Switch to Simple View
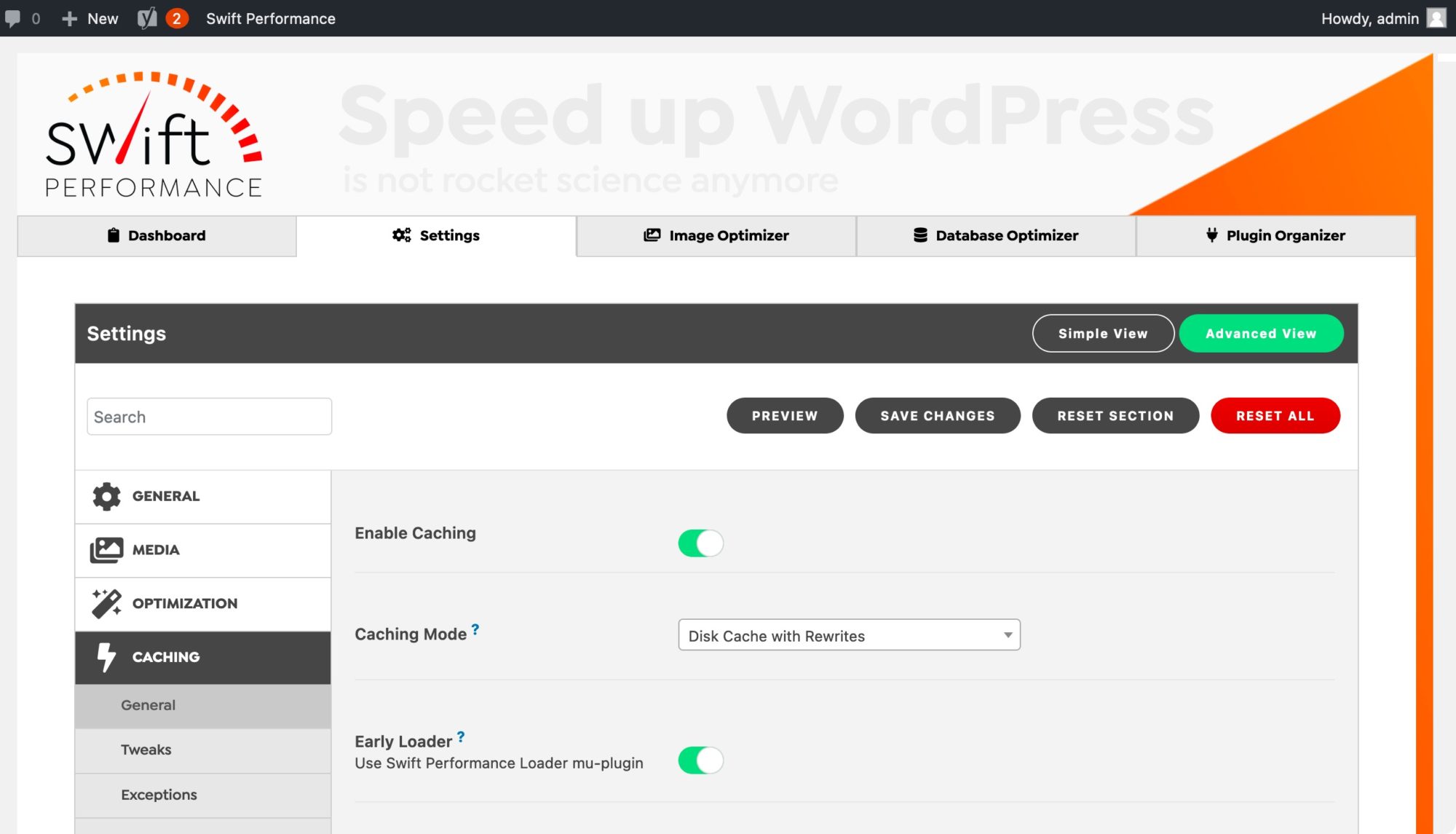Viewport: 1456px width, 834px height. 1102,334
